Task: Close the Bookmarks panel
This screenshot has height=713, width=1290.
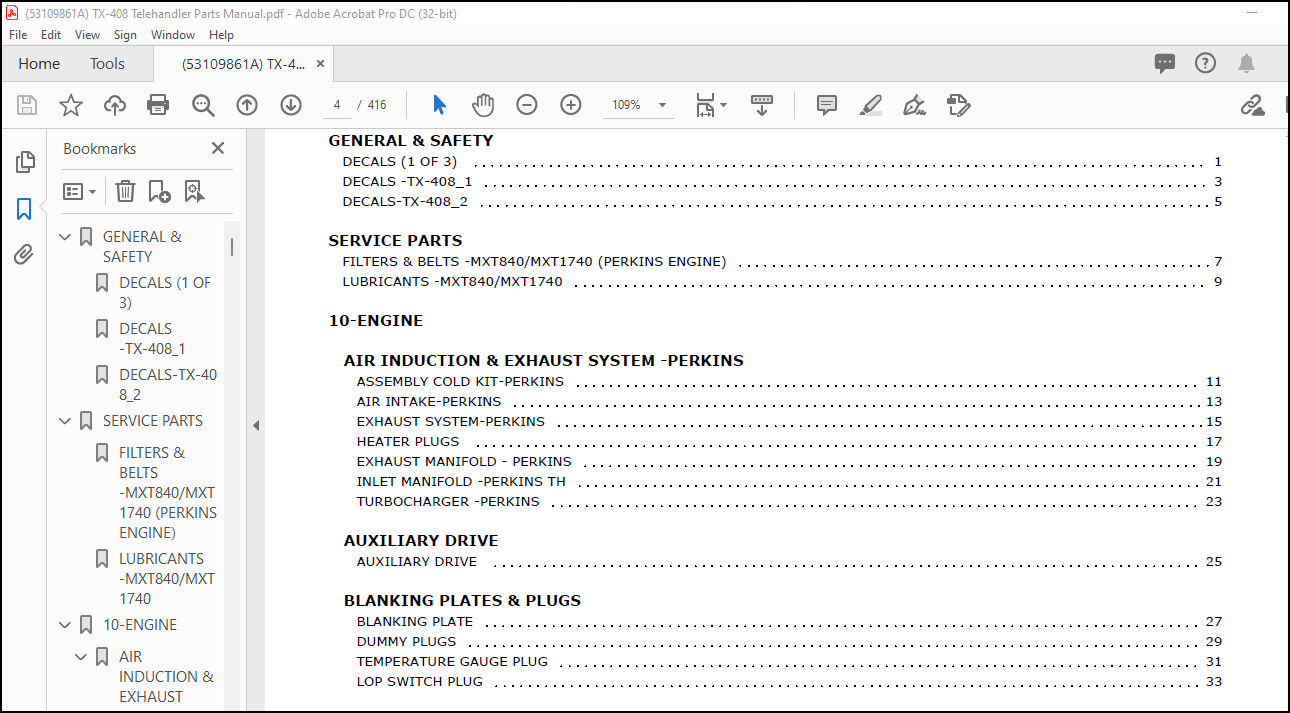Action: tap(218, 148)
